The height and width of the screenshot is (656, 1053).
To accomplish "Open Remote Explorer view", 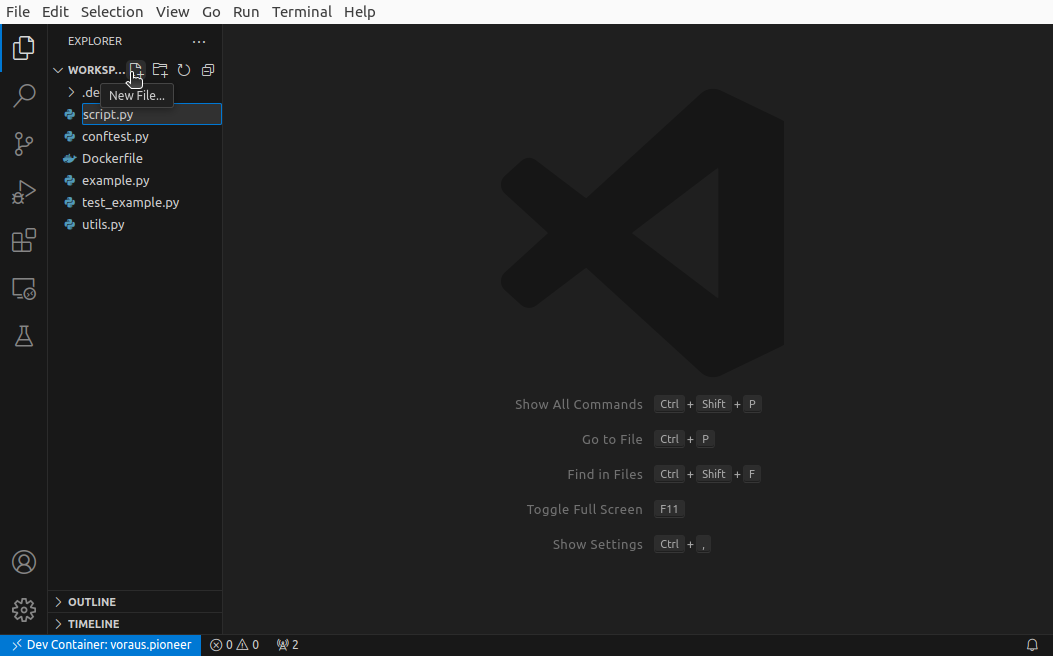I will [x=24, y=289].
